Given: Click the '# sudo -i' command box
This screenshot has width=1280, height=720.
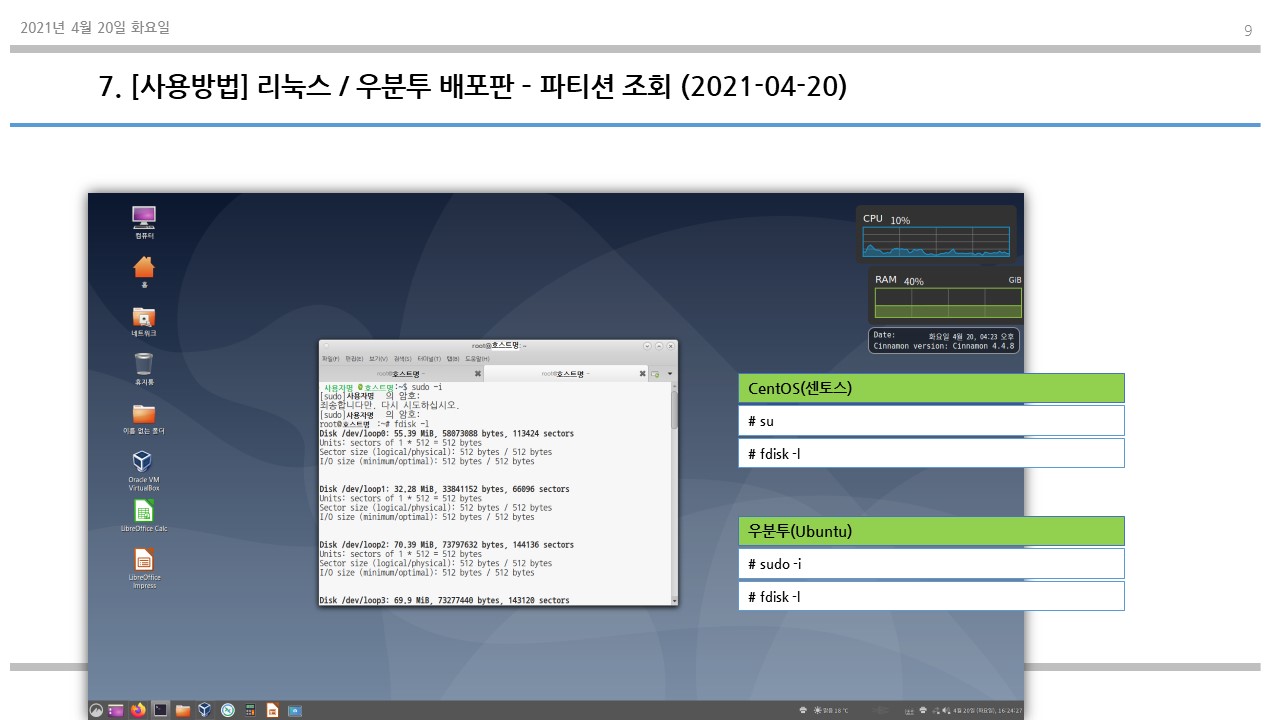Looking at the screenshot, I should 931,564.
